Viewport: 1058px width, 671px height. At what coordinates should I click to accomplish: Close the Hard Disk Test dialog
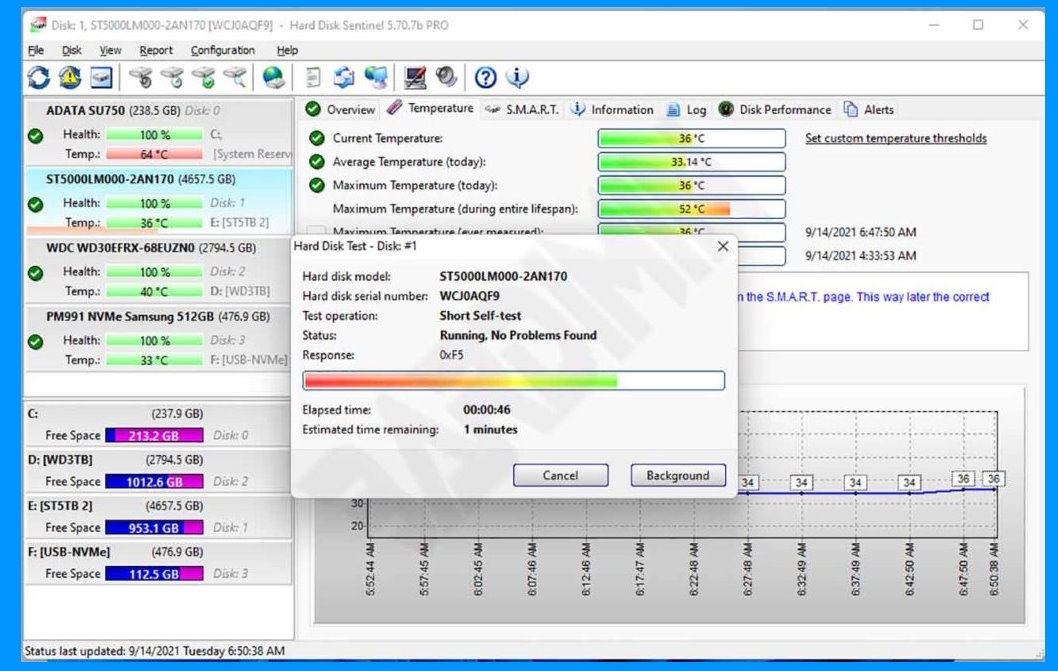tap(723, 246)
